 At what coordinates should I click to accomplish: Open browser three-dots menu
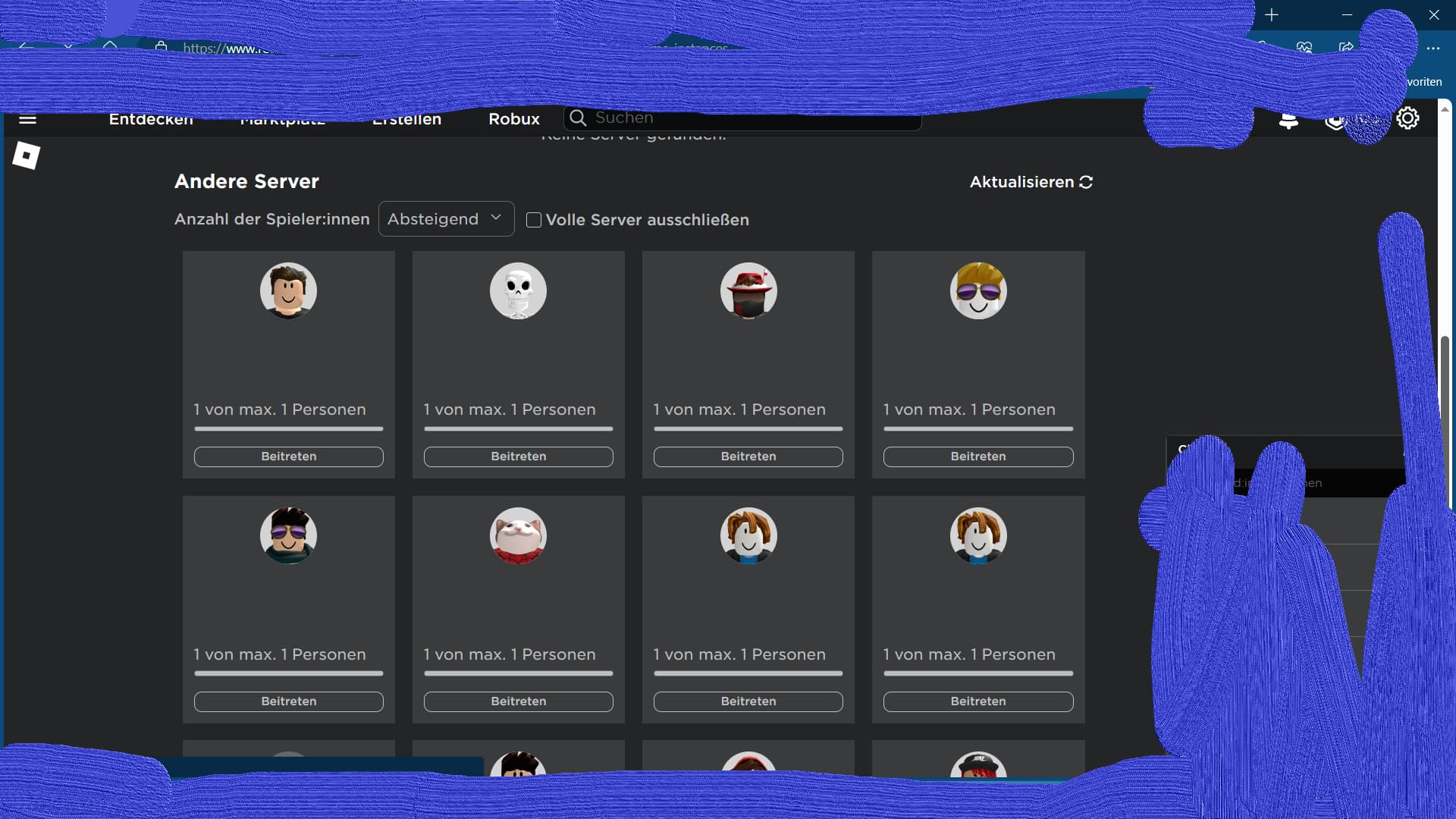tap(1432, 48)
